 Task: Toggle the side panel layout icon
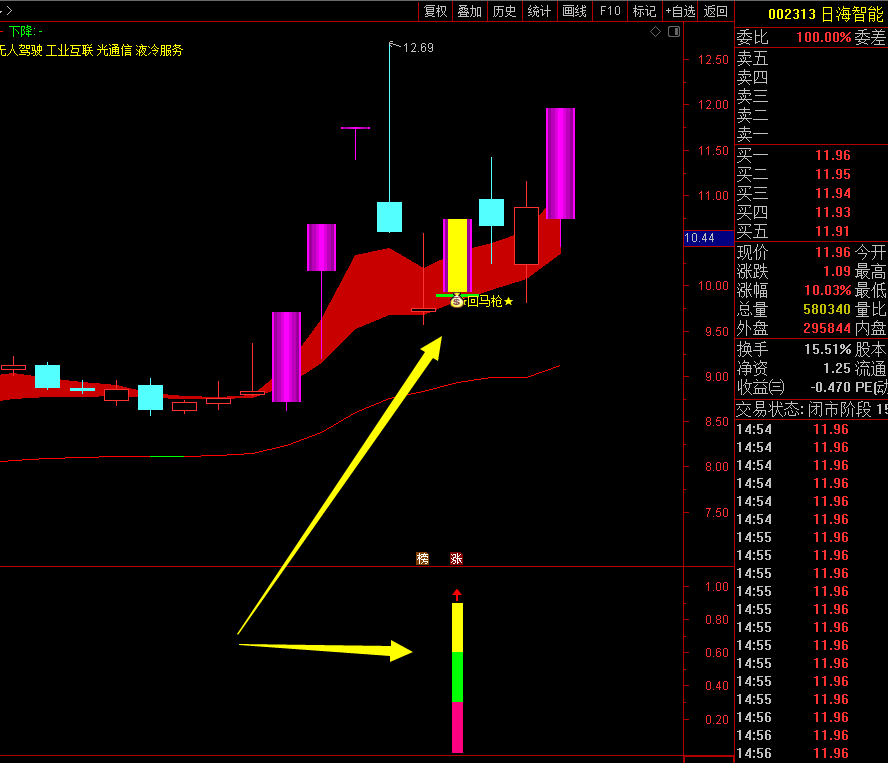pyautogui.click(x=674, y=32)
